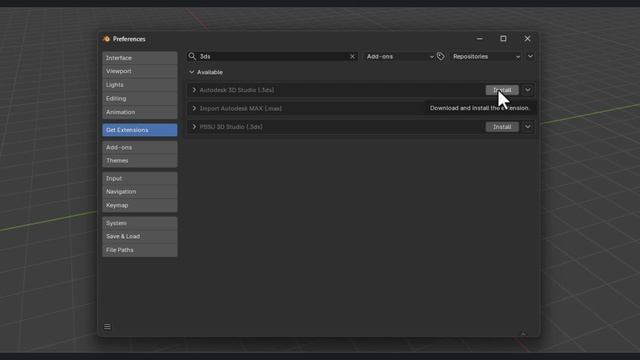Expand the Import Autodesk MAX (.max) entry
Screen dimensions: 640x360
click(194, 108)
